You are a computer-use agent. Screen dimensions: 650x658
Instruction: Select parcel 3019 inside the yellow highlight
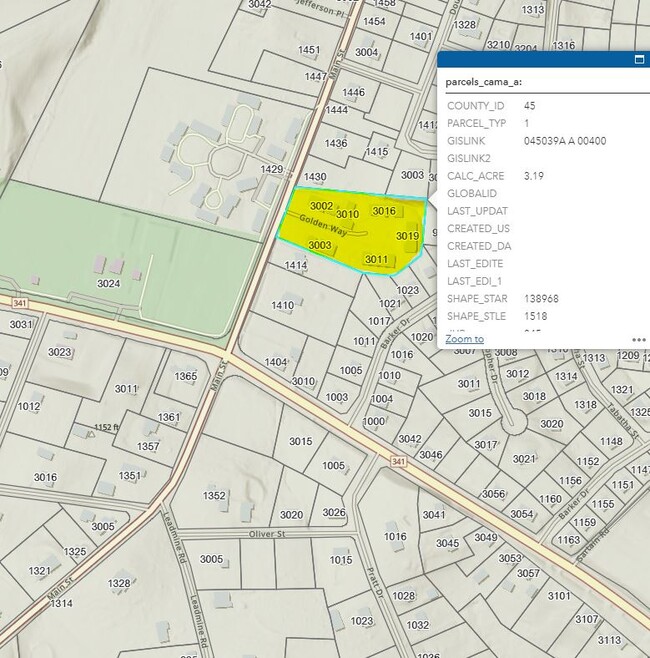(406, 236)
